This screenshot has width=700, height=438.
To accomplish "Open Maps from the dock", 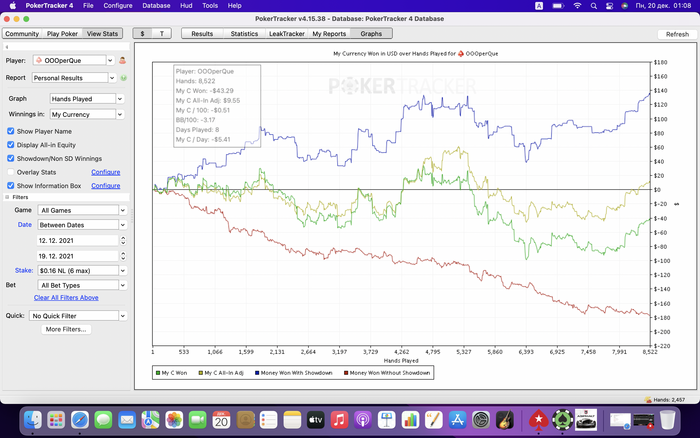I will pos(150,420).
